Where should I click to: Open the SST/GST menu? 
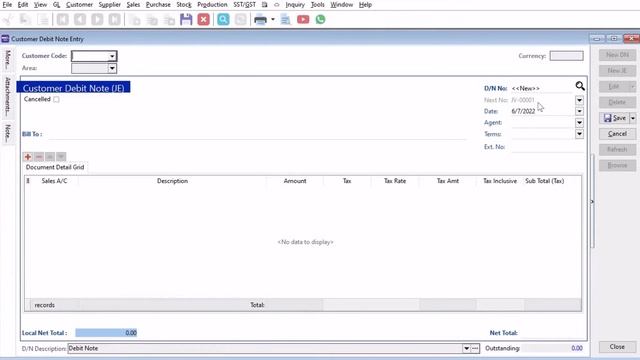[244, 5]
